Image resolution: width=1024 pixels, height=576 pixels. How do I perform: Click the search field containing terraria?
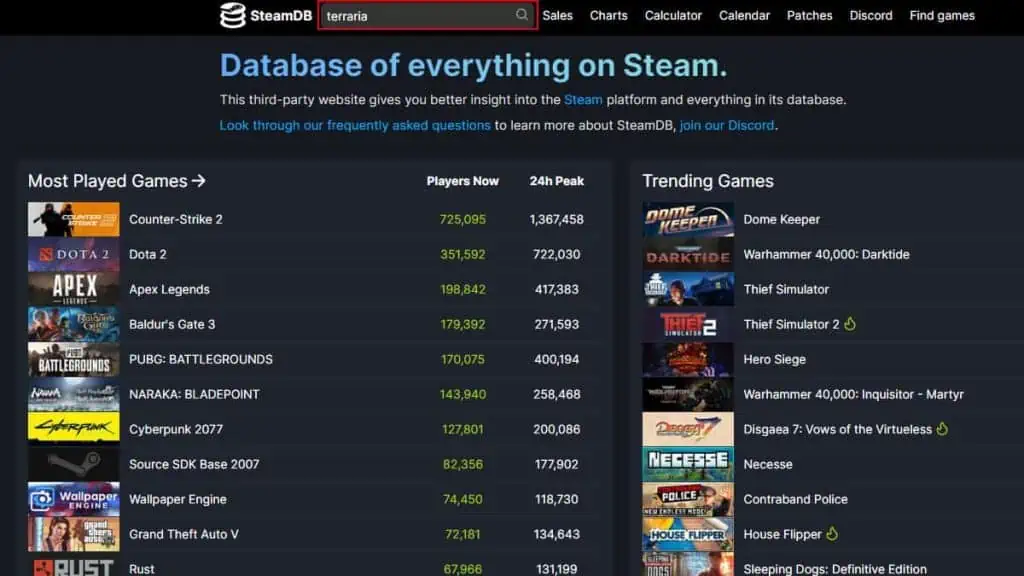420,16
